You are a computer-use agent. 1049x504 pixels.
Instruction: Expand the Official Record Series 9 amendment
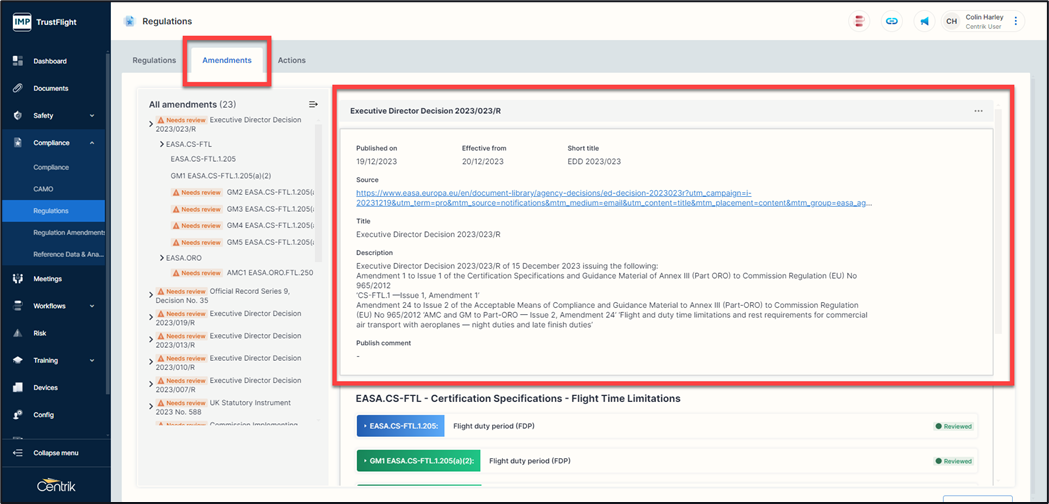pyautogui.click(x=151, y=295)
